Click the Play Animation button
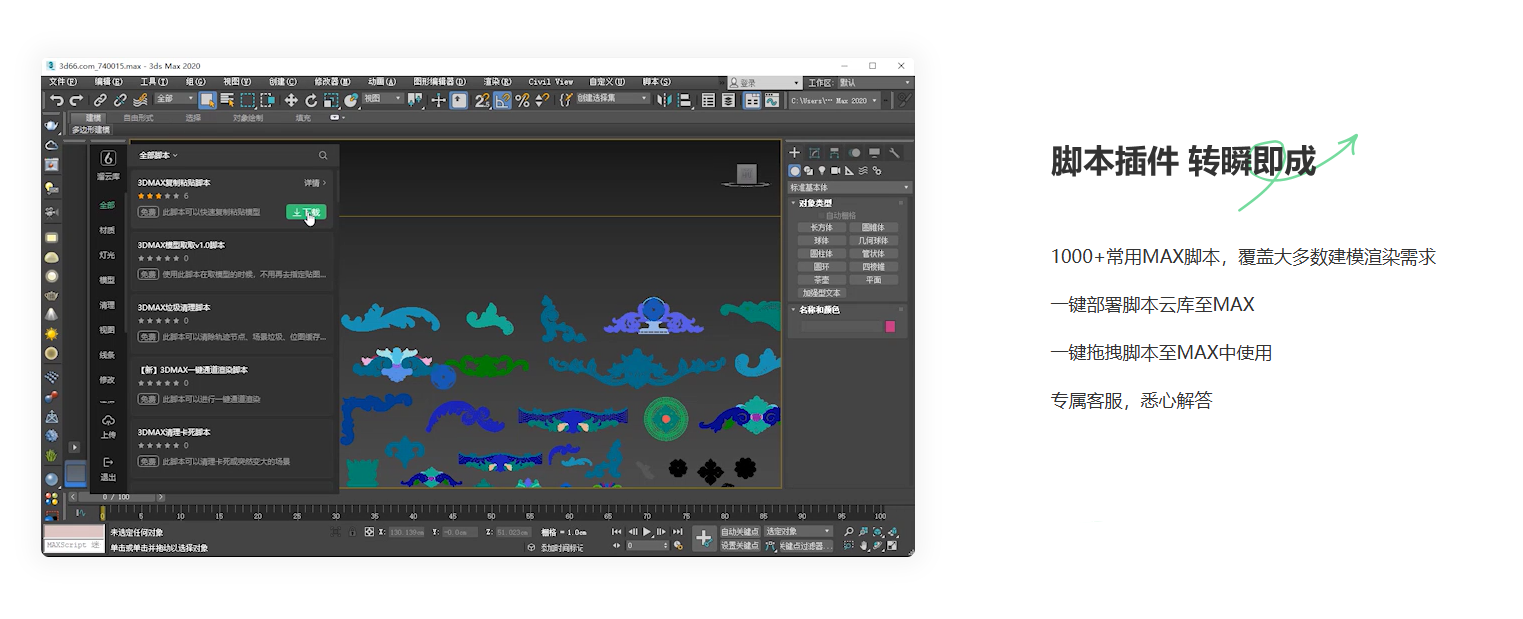Image resolution: width=1523 pixels, height=619 pixels. (x=647, y=532)
